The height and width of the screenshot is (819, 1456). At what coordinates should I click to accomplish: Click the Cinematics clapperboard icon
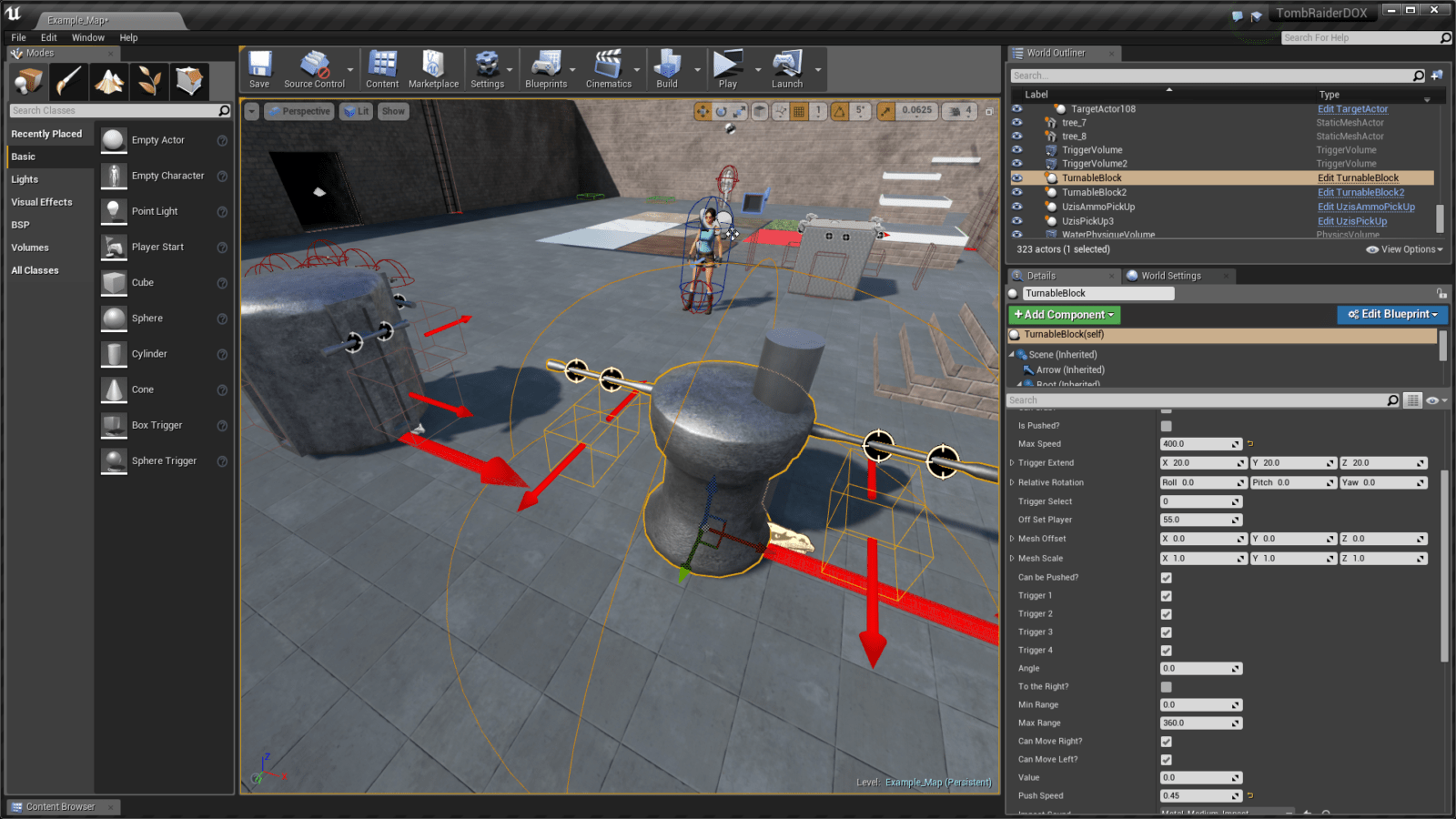tap(608, 69)
